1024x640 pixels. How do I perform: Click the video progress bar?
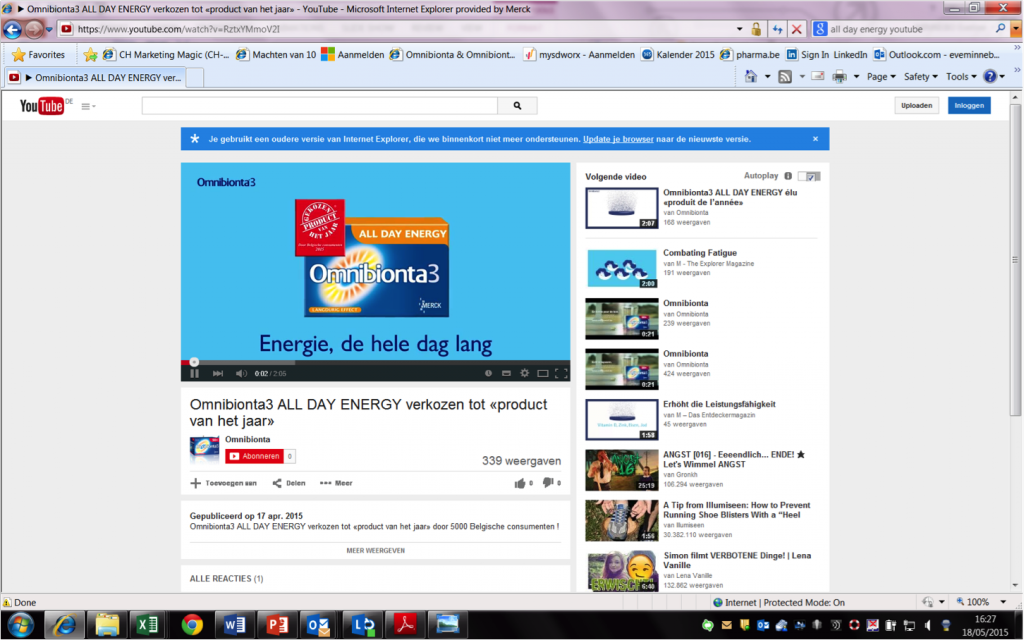pos(376,362)
